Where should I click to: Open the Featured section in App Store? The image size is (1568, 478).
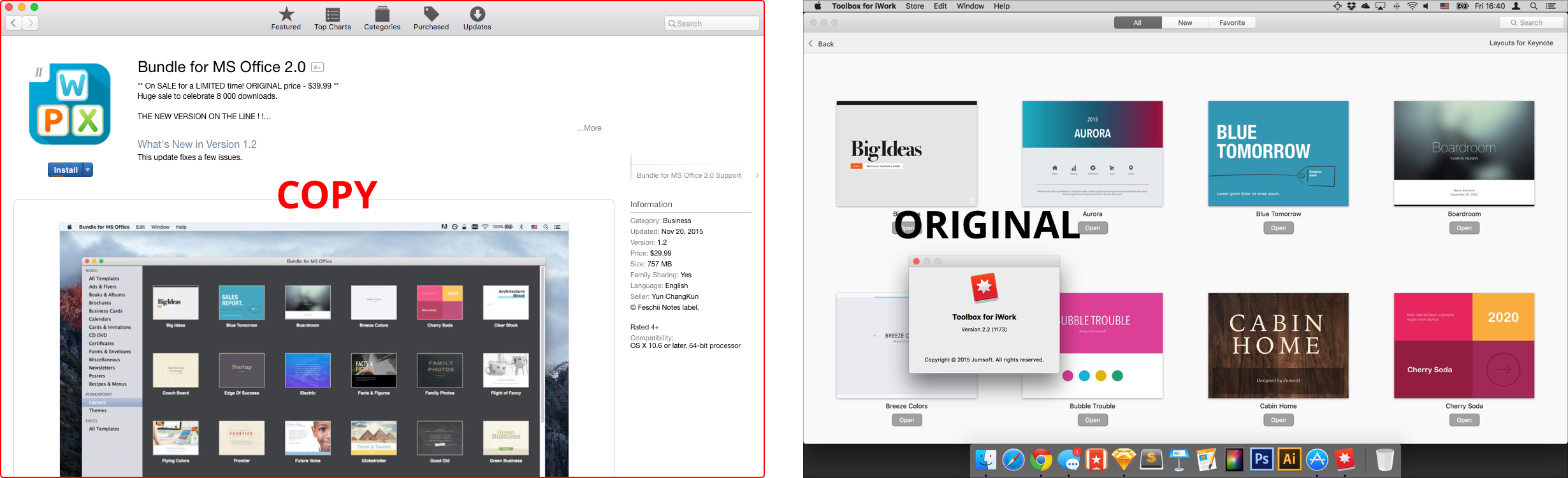[x=286, y=18]
